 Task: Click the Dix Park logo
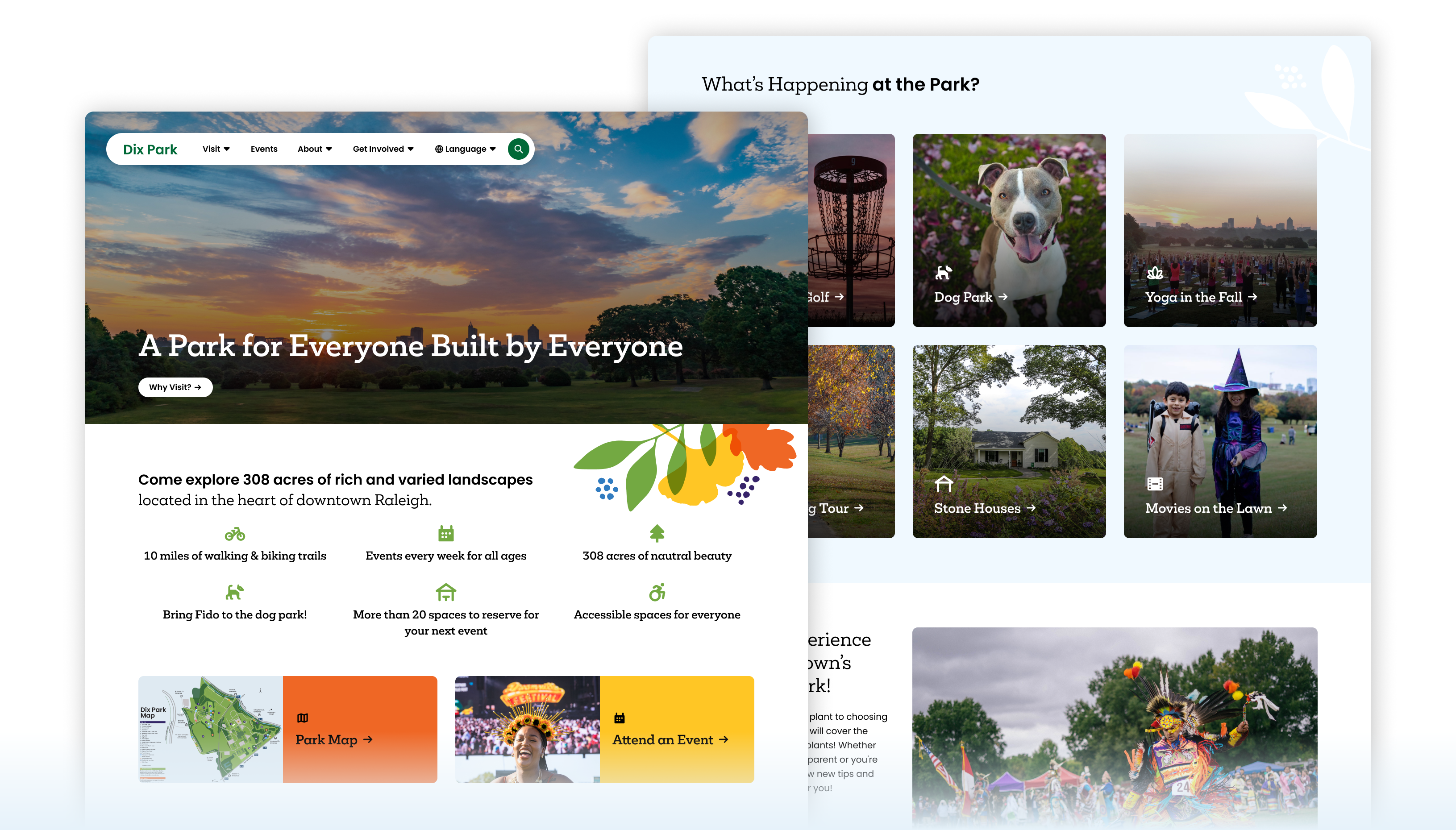(x=150, y=149)
